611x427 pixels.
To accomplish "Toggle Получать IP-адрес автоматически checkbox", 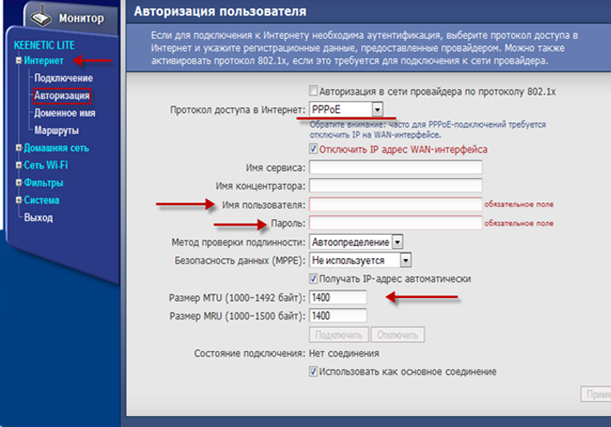I will pyautogui.click(x=314, y=278).
